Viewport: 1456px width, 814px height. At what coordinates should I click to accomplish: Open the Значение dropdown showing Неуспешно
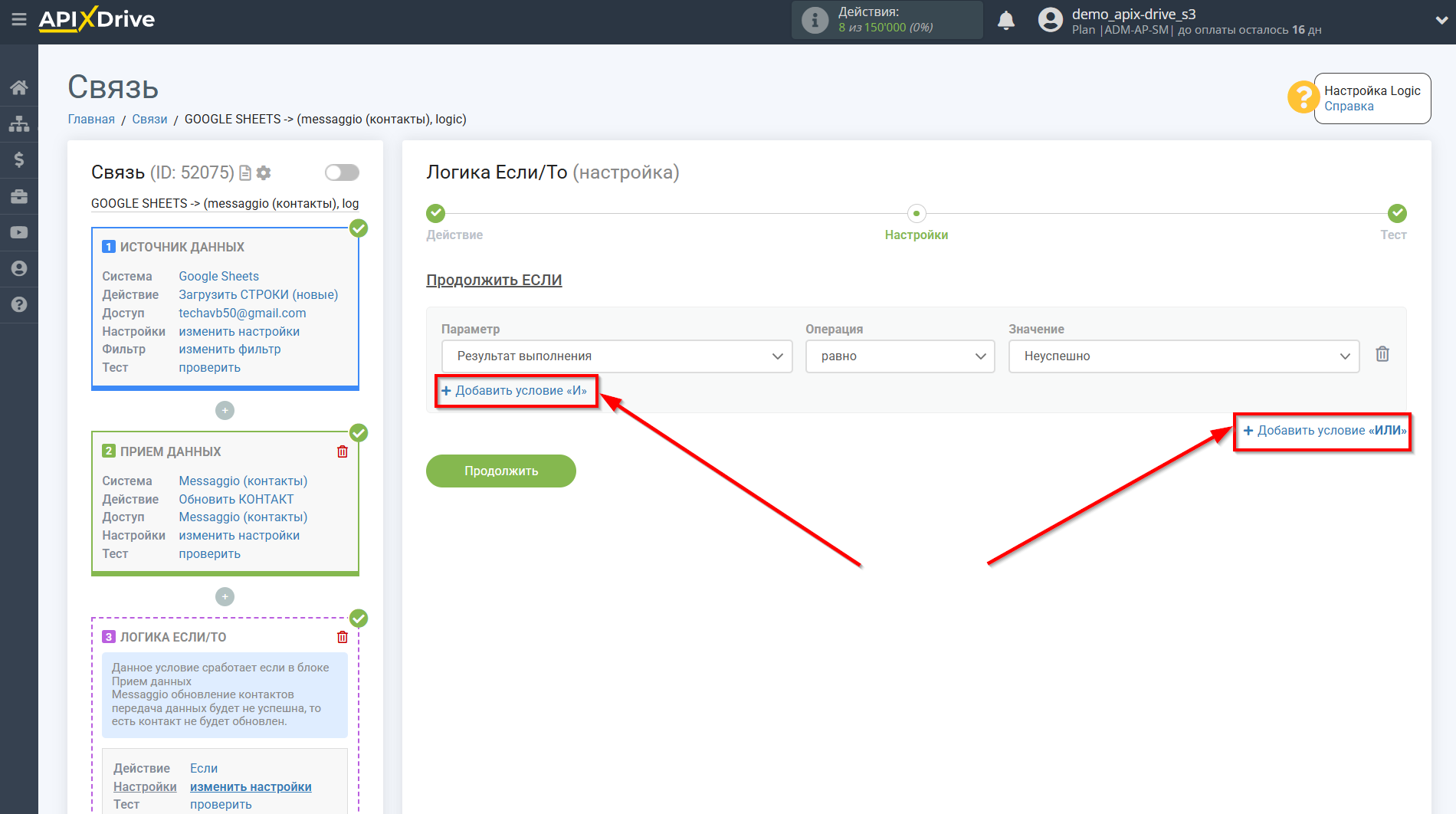click(1183, 356)
